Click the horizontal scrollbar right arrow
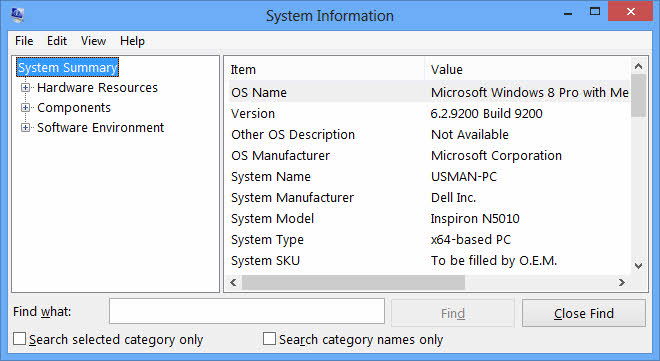660x361 pixels. click(x=622, y=283)
